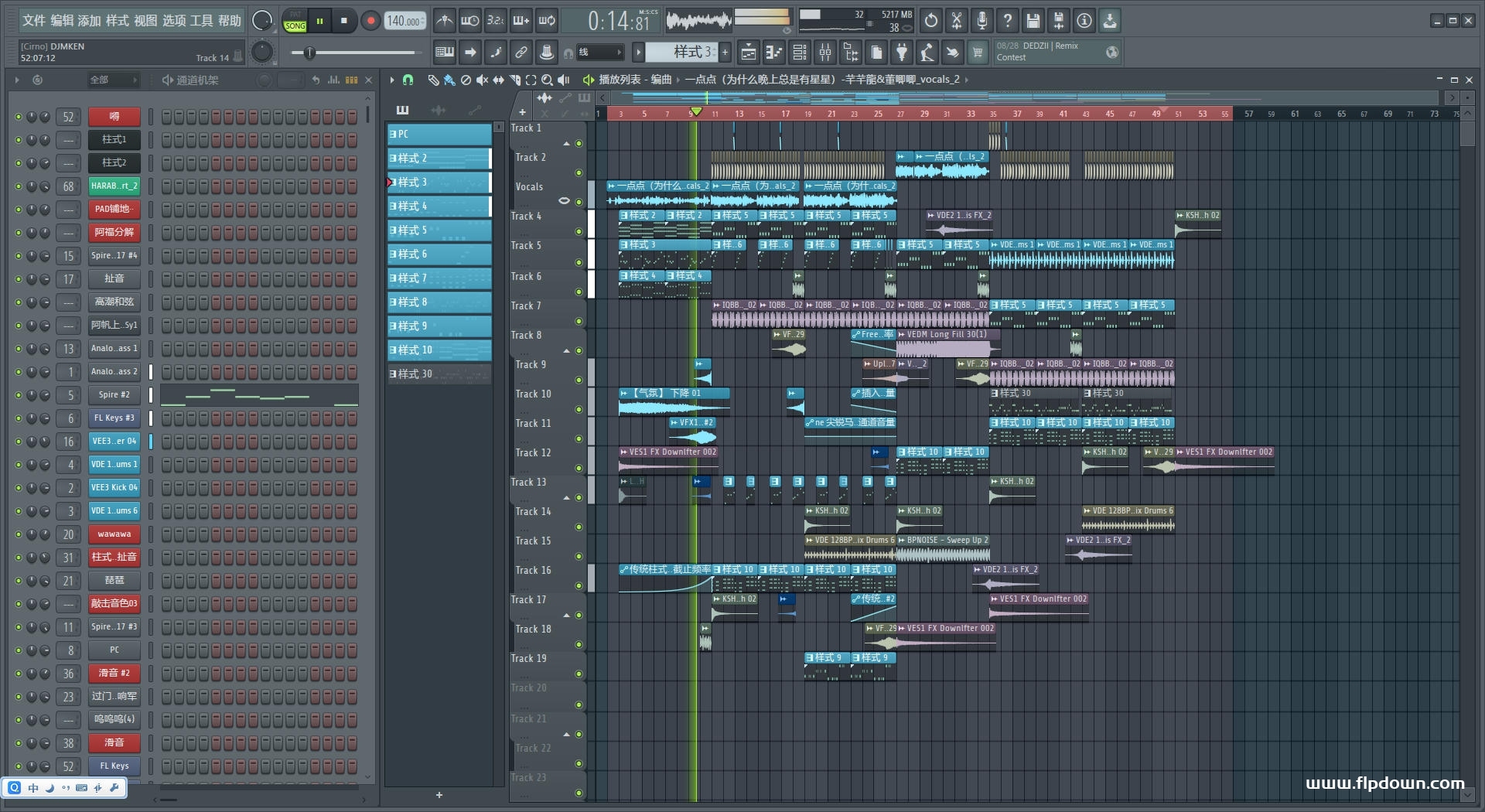
Task: Click the metronome toggle icon
Action: coord(444,21)
